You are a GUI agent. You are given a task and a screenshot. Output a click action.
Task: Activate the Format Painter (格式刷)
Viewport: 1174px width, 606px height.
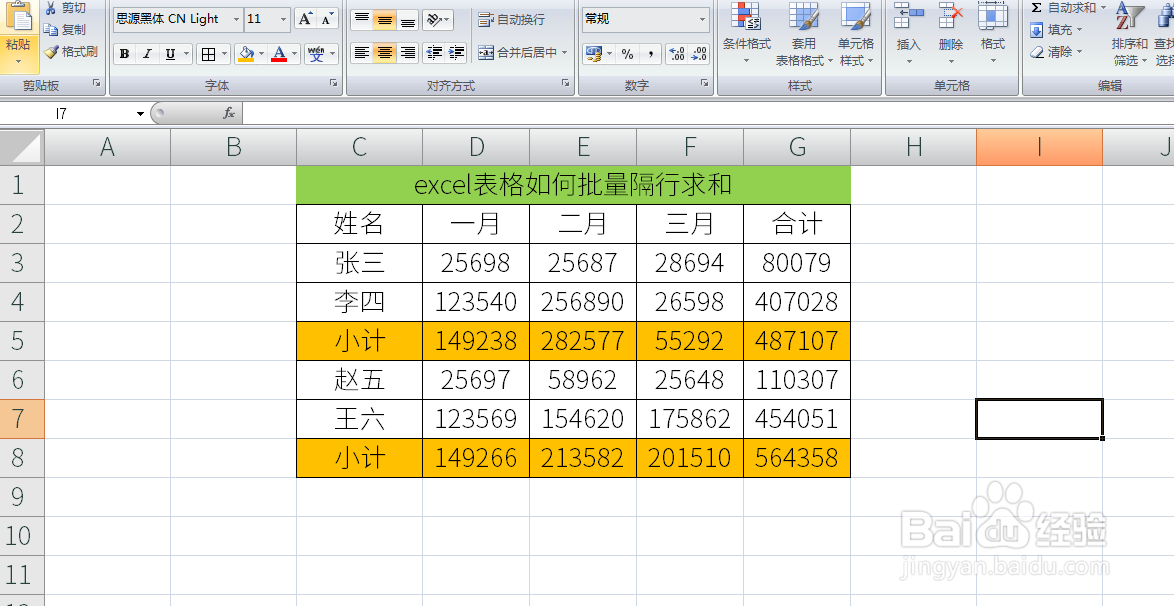click(71, 52)
